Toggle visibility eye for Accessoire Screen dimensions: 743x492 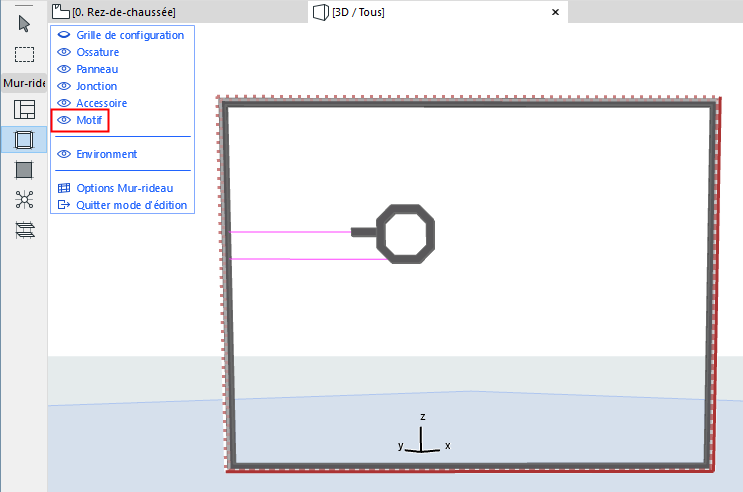64,103
